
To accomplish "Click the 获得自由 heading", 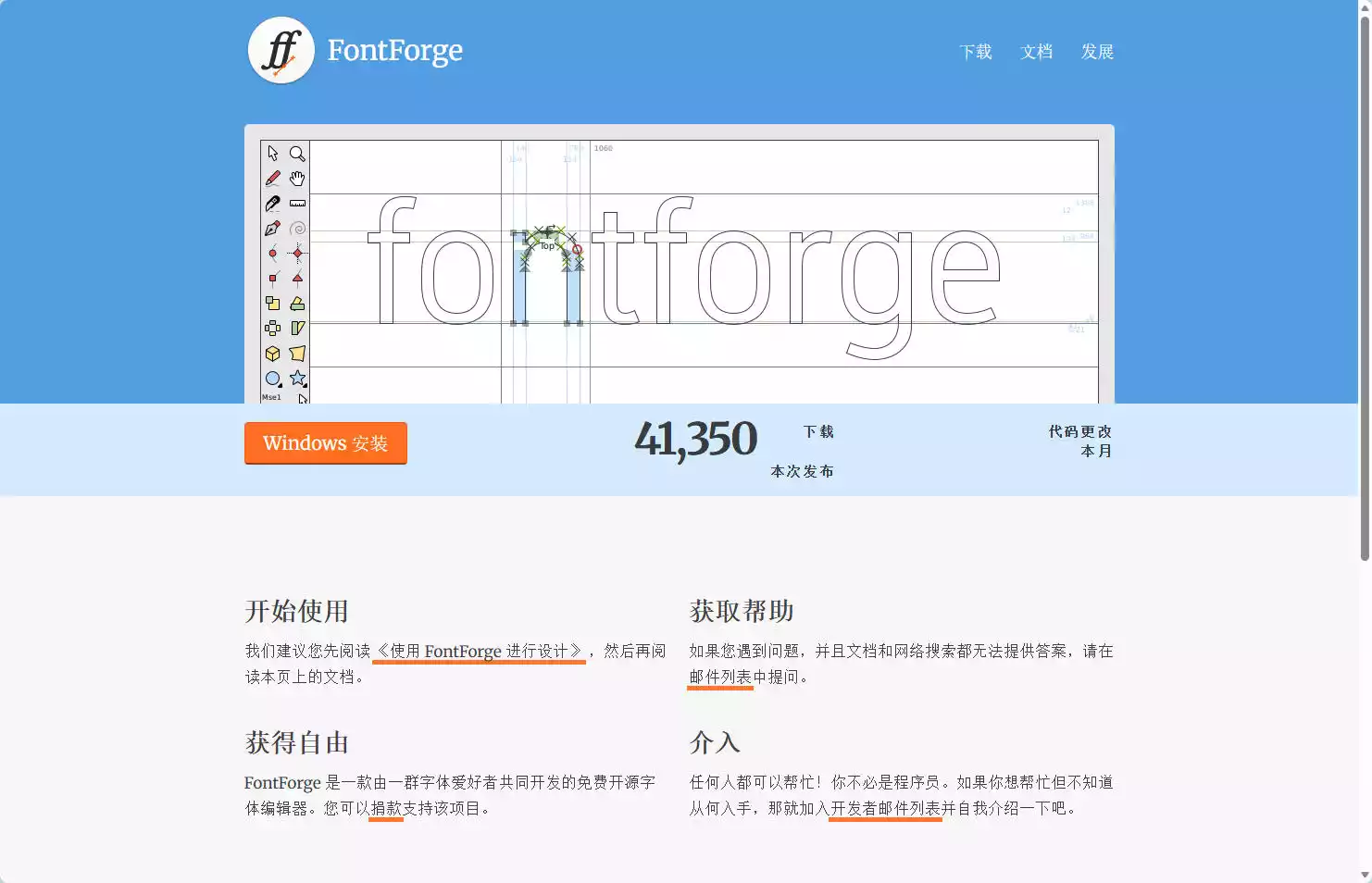I will (x=296, y=742).
